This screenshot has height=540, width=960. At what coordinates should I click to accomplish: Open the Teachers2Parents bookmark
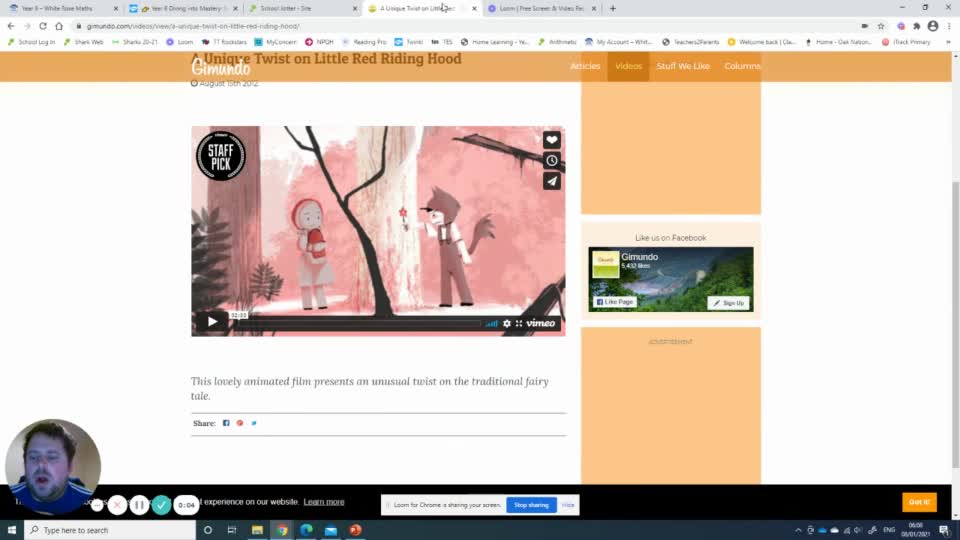pyautogui.click(x=691, y=42)
